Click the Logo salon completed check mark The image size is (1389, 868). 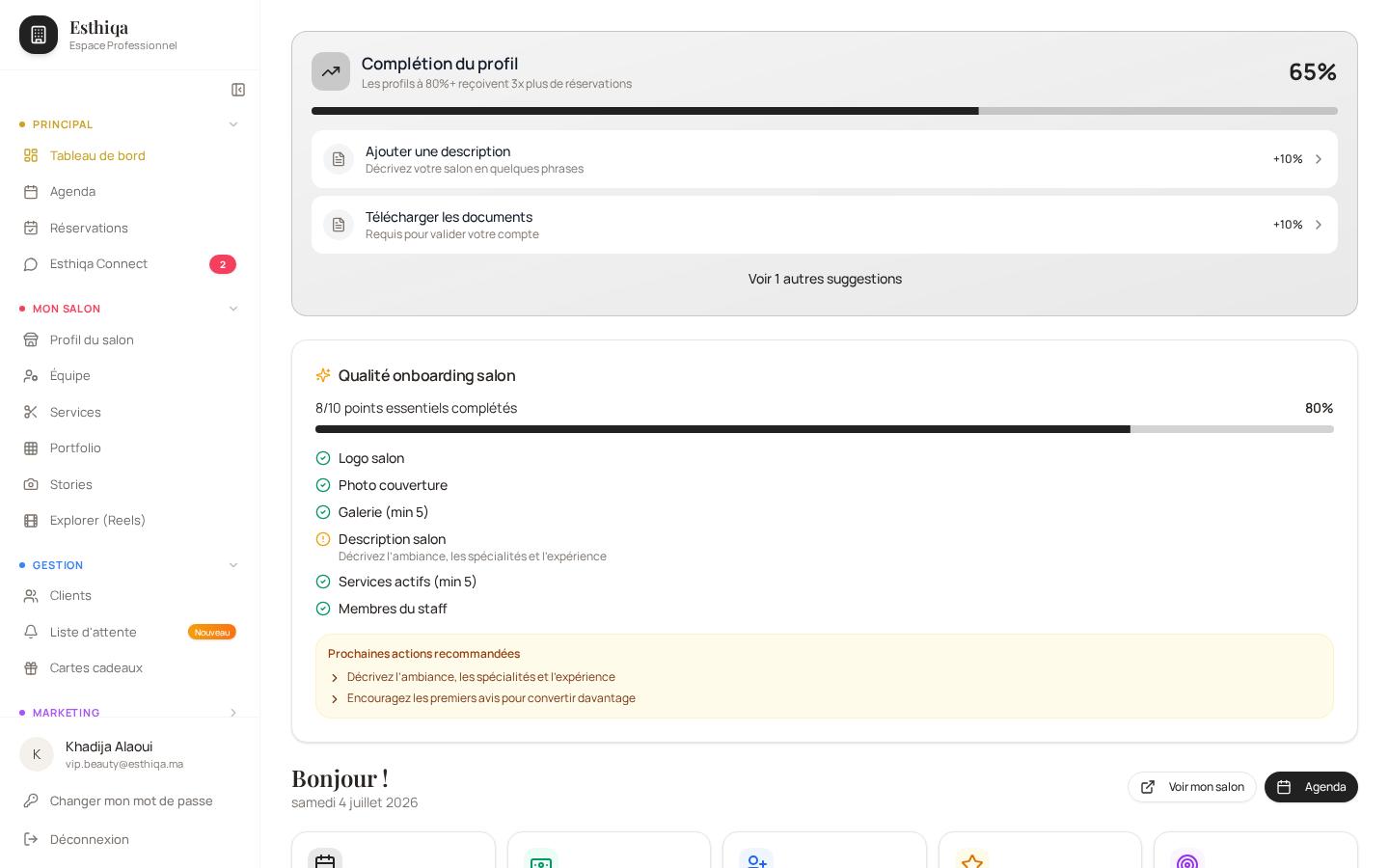coord(323,458)
